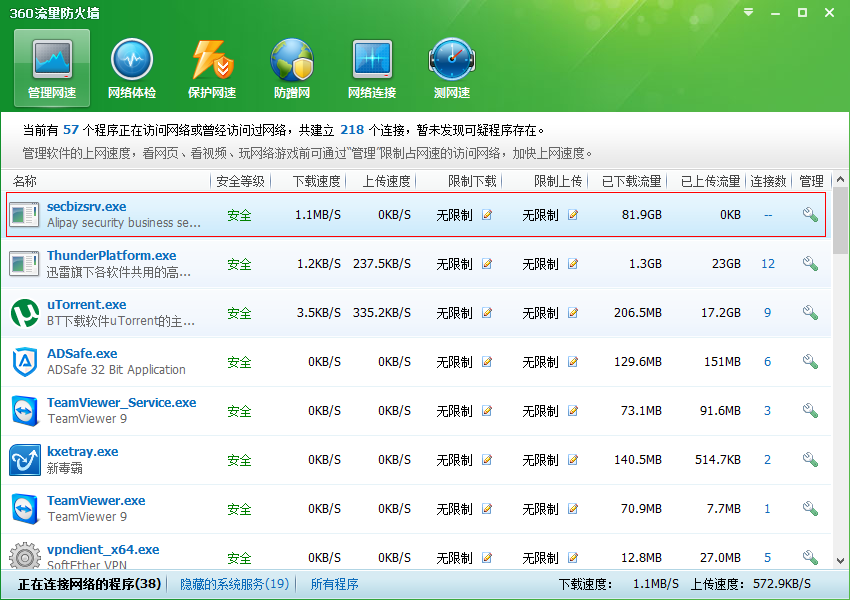This screenshot has height=600, width=850.
Task: Sort by 安全等级 column header
Action: (x=240, y=181)
